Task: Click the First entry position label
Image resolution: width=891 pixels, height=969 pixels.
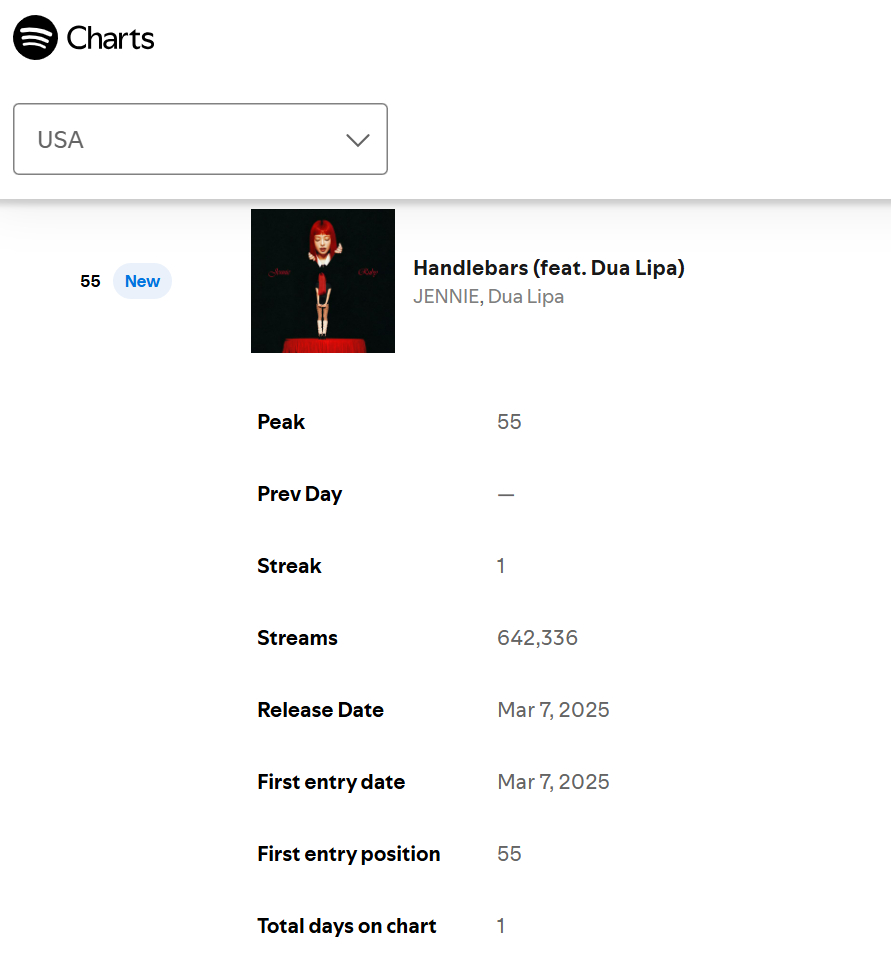Action: 348,854
